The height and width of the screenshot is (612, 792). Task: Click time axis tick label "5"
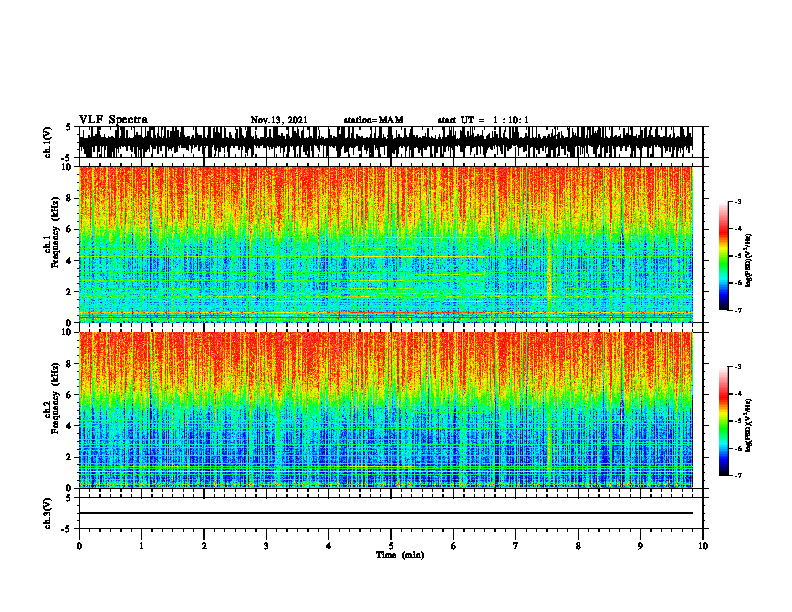pyautogui.click(x=391, y=546)
